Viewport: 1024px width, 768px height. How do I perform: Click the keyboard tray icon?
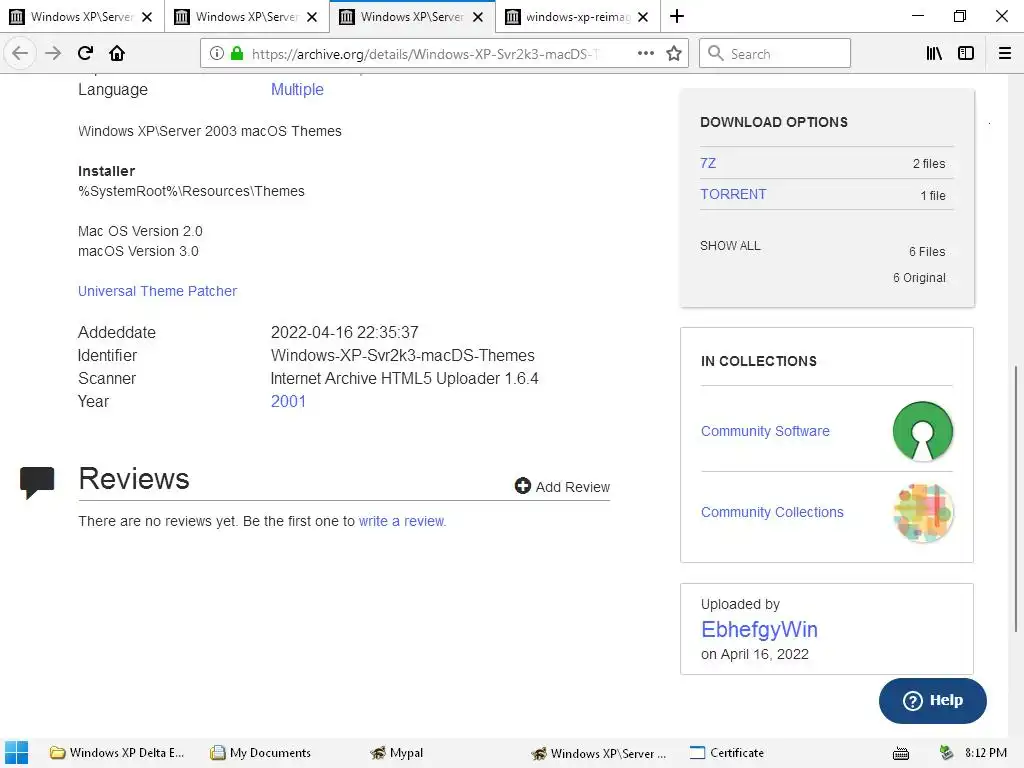point(901,754)
